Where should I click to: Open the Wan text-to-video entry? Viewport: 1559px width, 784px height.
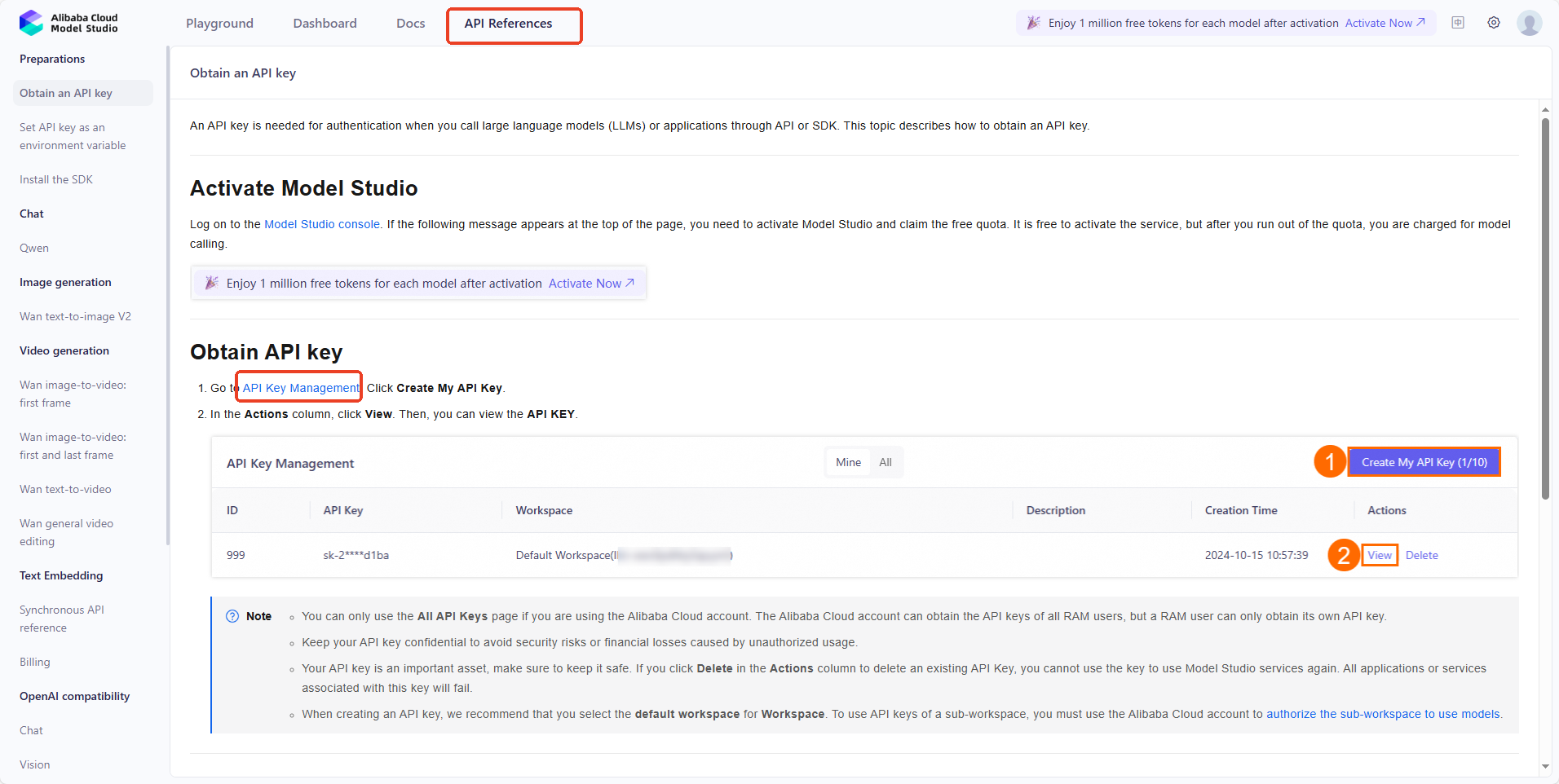(x=65, y=489)
